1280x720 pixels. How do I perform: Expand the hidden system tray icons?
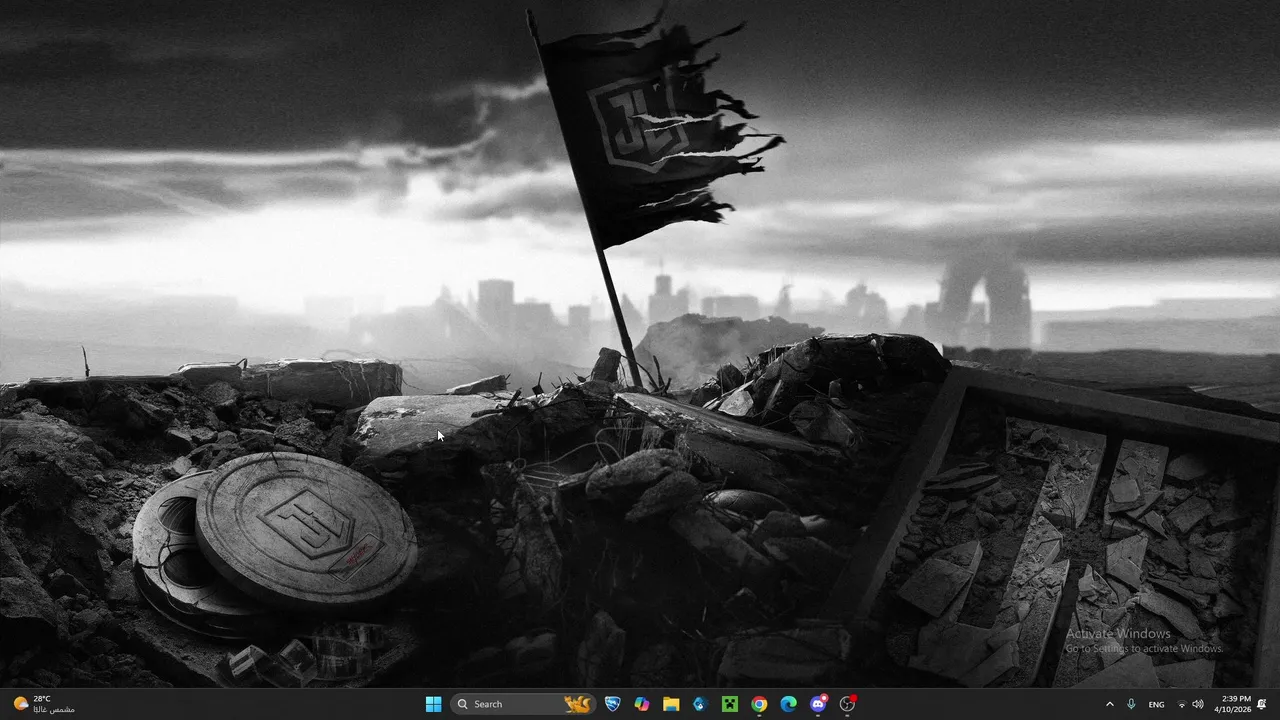click(1109, 704)
